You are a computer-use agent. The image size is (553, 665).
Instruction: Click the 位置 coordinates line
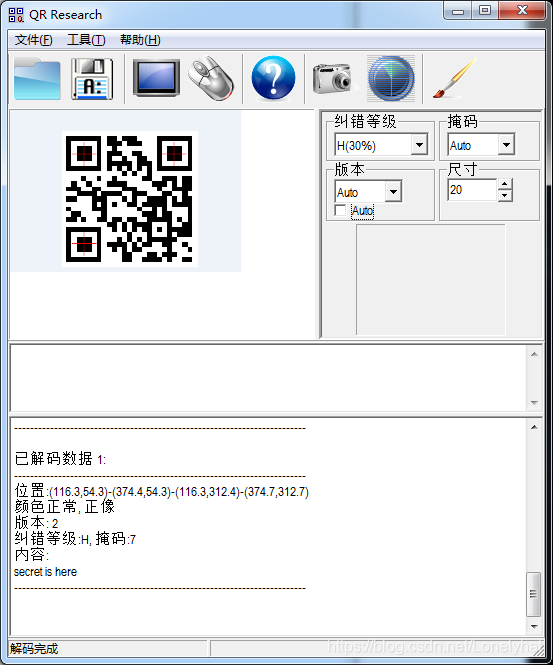(162, 491)
